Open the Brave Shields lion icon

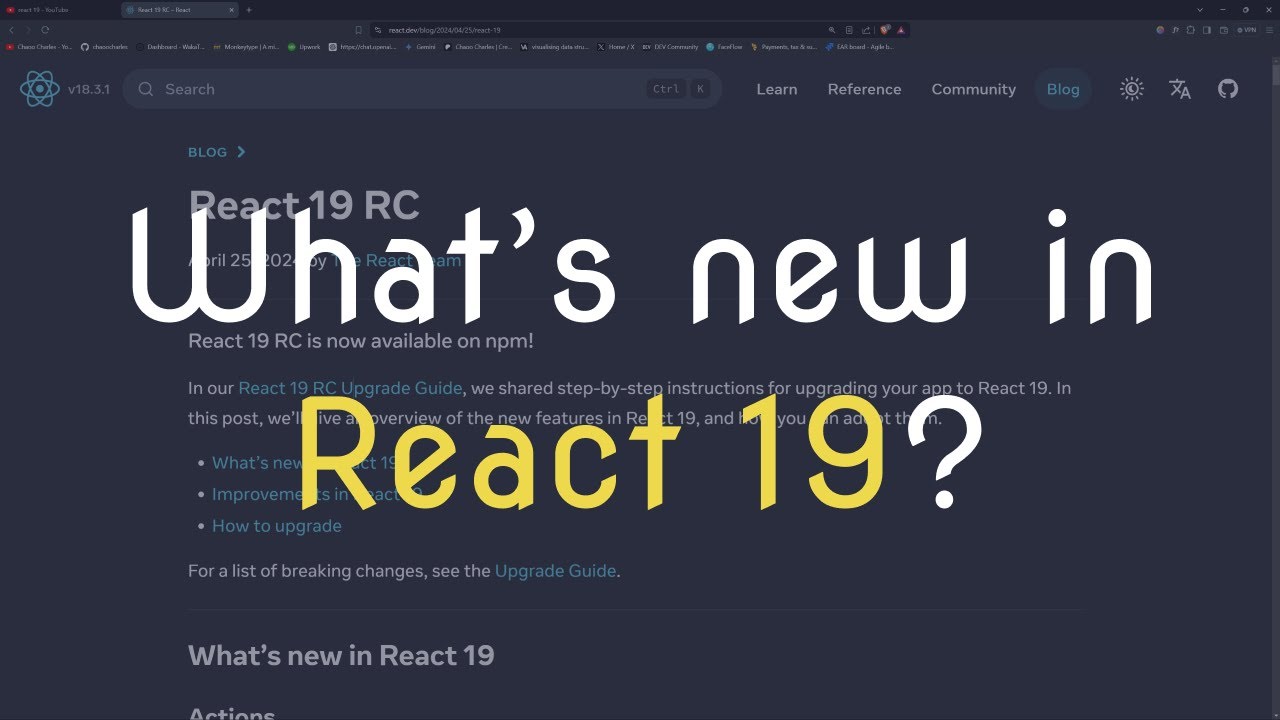pos(885,30)
